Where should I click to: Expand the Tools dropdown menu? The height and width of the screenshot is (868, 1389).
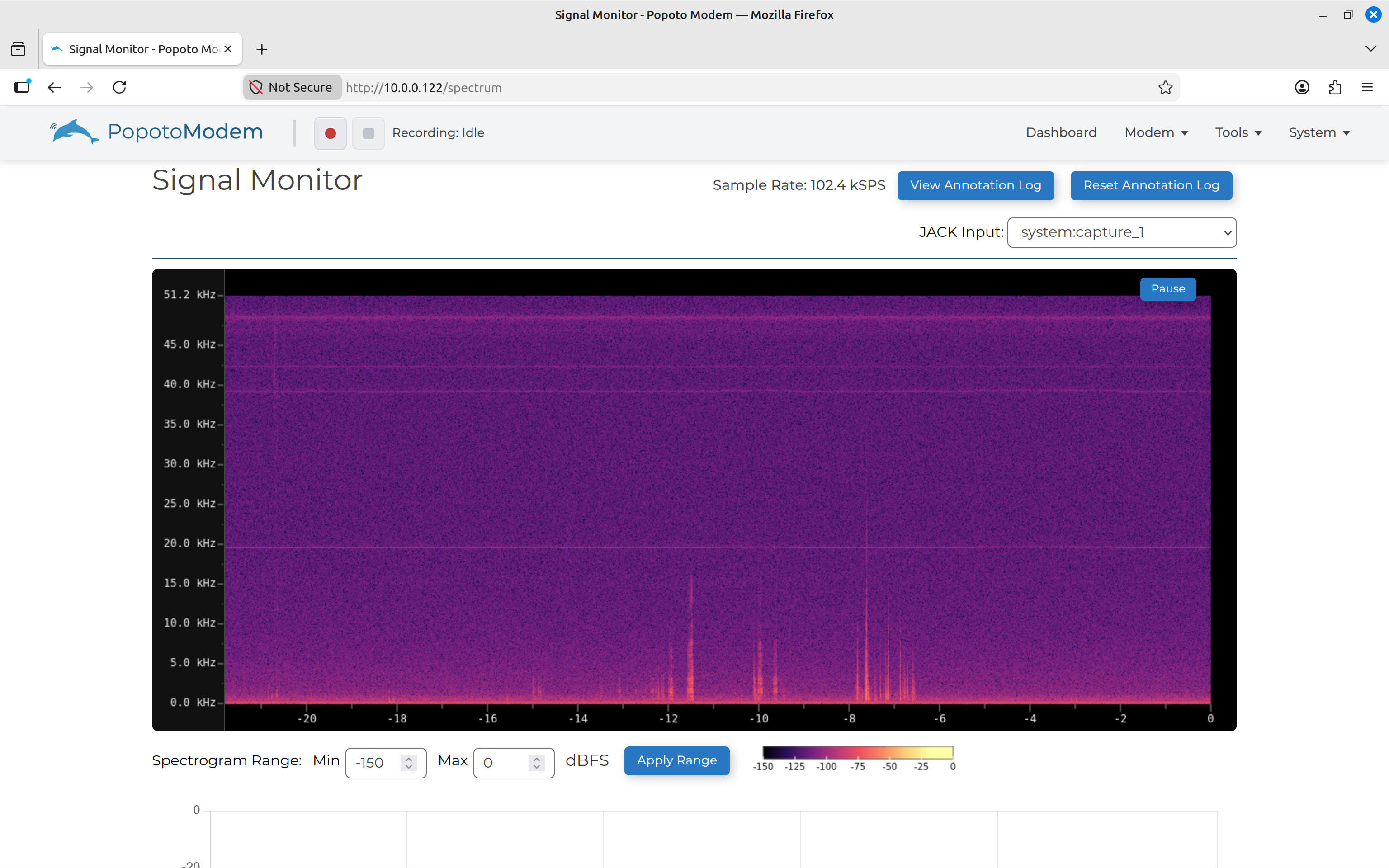point(1238,132)
